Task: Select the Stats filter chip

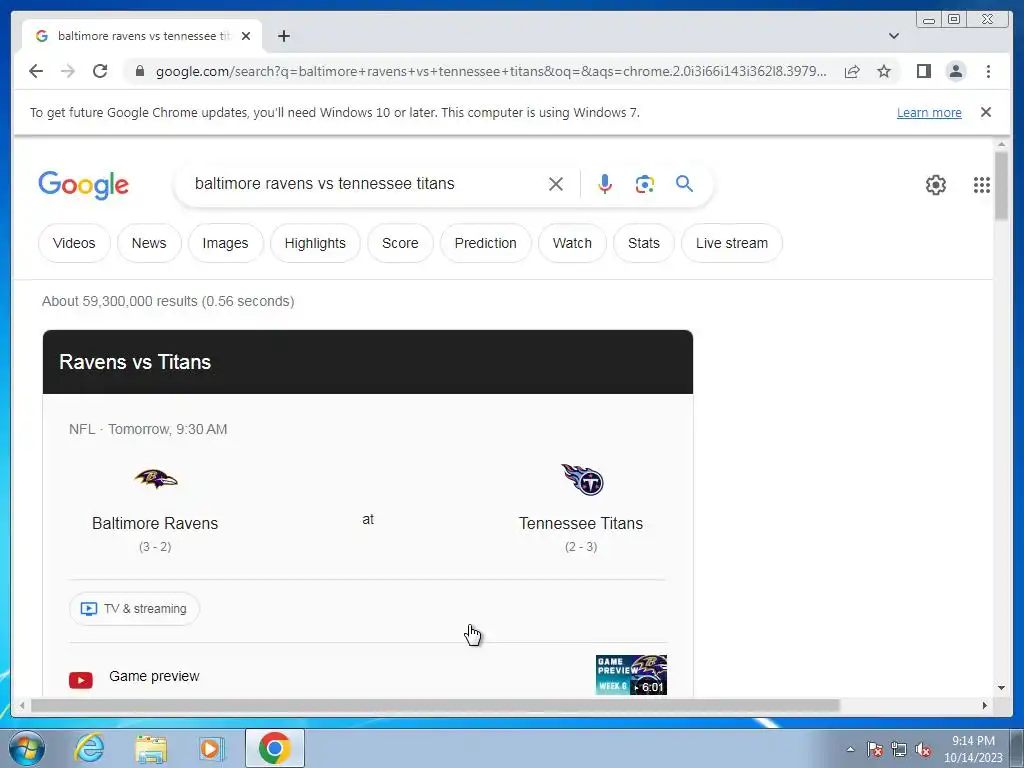Action: point(643,243)
